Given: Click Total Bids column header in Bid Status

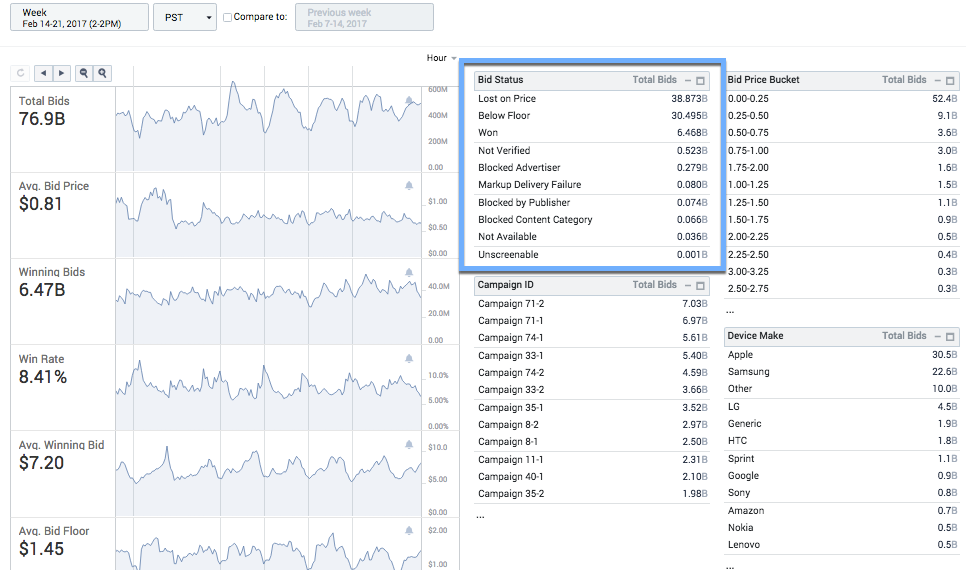Looking at the screenshot, I should [654, 80].
